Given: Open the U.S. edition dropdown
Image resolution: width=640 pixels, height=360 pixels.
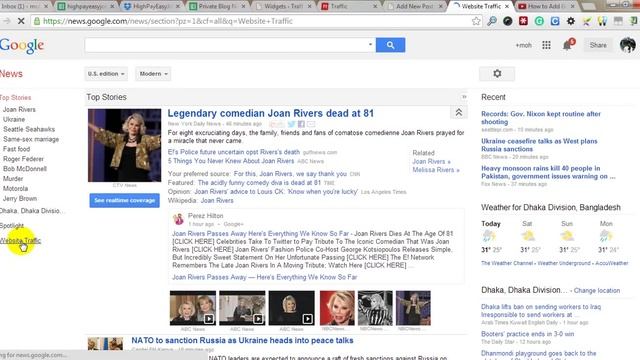Looking at the screenshot, I should coord(106,74).
